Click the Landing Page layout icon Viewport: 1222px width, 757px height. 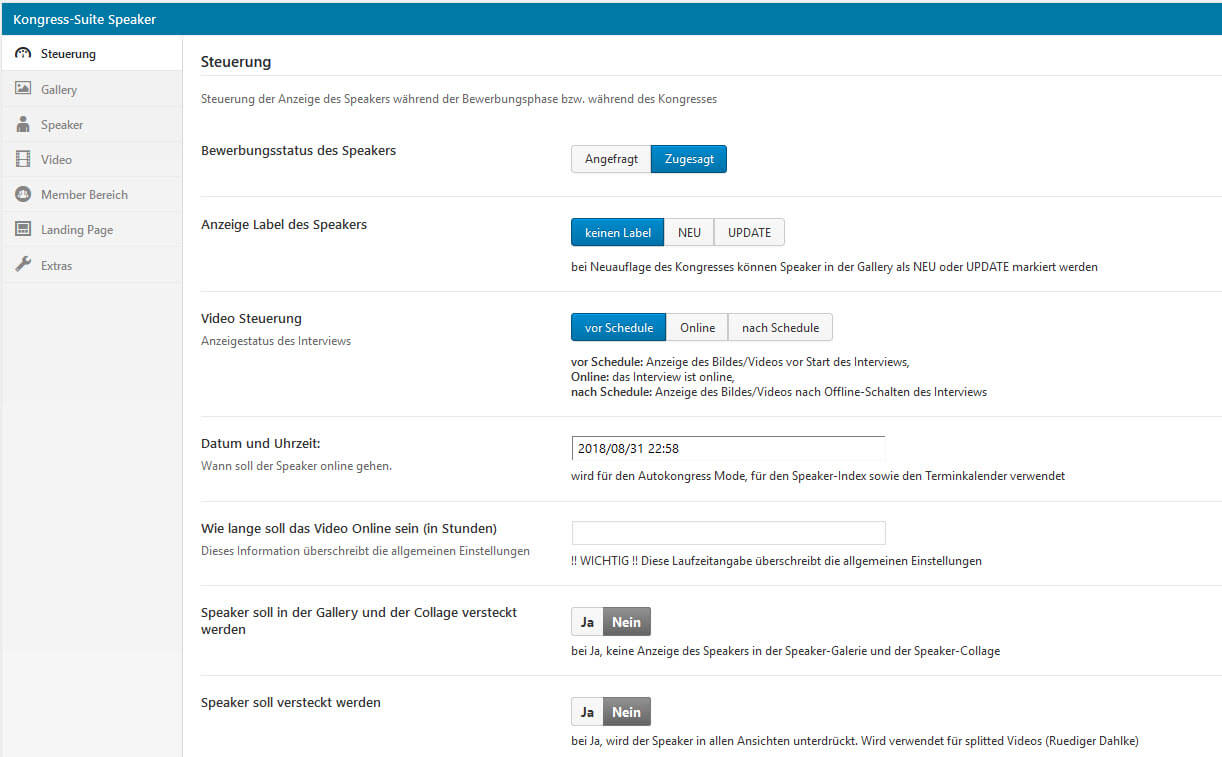point(23,230)
